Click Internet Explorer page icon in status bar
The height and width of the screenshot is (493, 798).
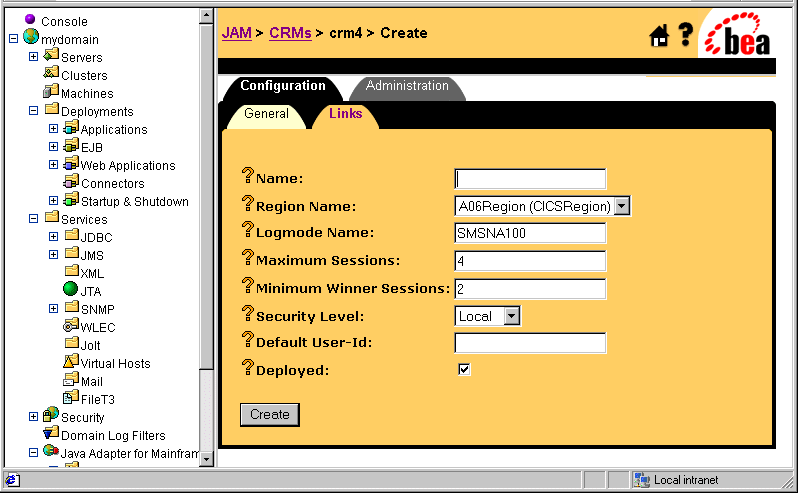coord(12,480)
